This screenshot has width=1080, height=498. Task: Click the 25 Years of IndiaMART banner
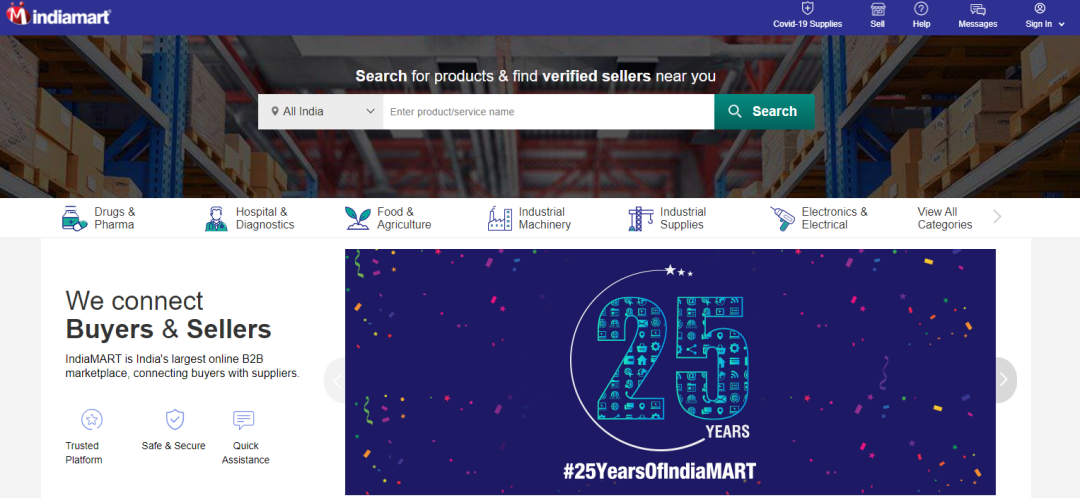coord(670,372)
